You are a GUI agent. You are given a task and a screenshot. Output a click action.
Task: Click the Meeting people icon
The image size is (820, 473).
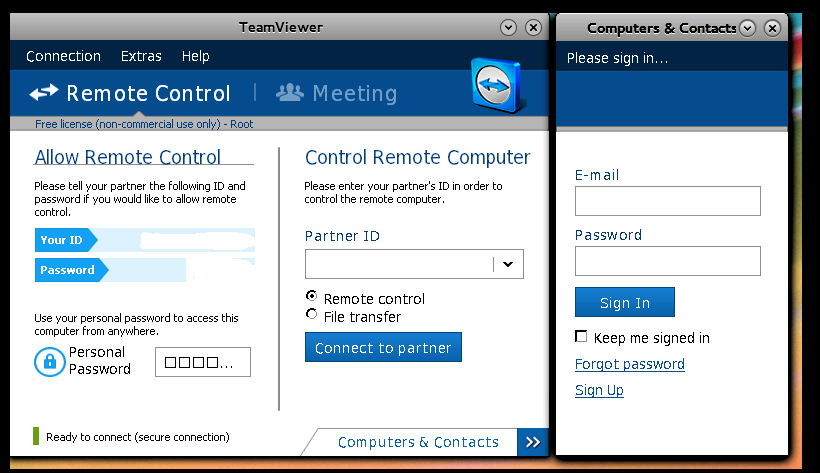coord(290,93)
